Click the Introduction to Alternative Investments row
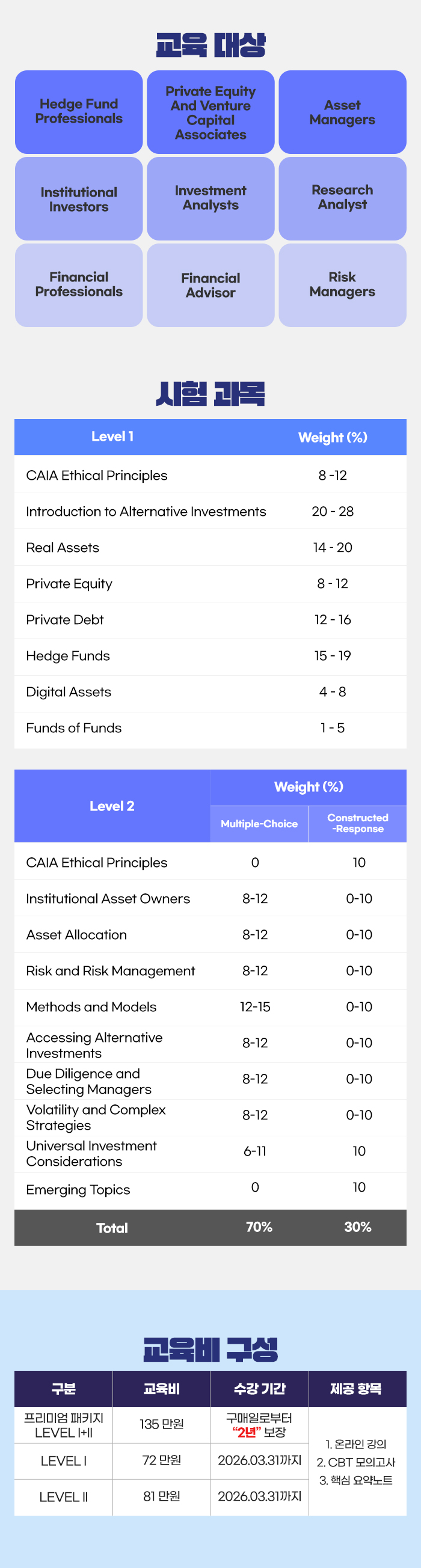The height and width of the screenshot is (1568, 421). (146, 511)
